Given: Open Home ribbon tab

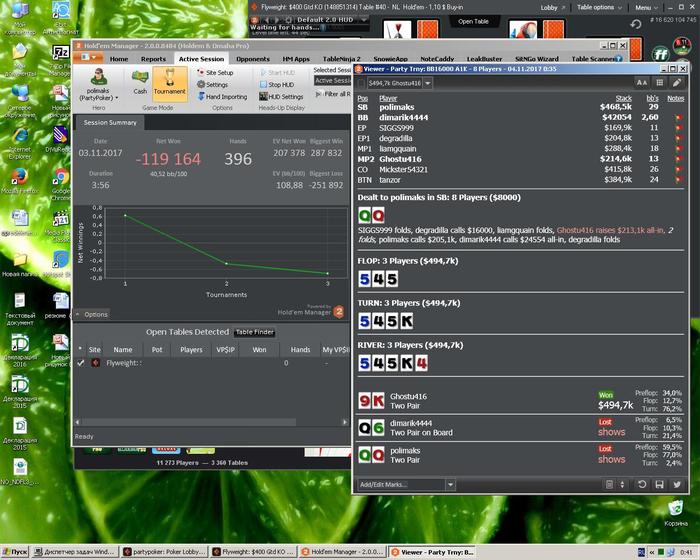Looking at the screenshot, I should 119,59.
